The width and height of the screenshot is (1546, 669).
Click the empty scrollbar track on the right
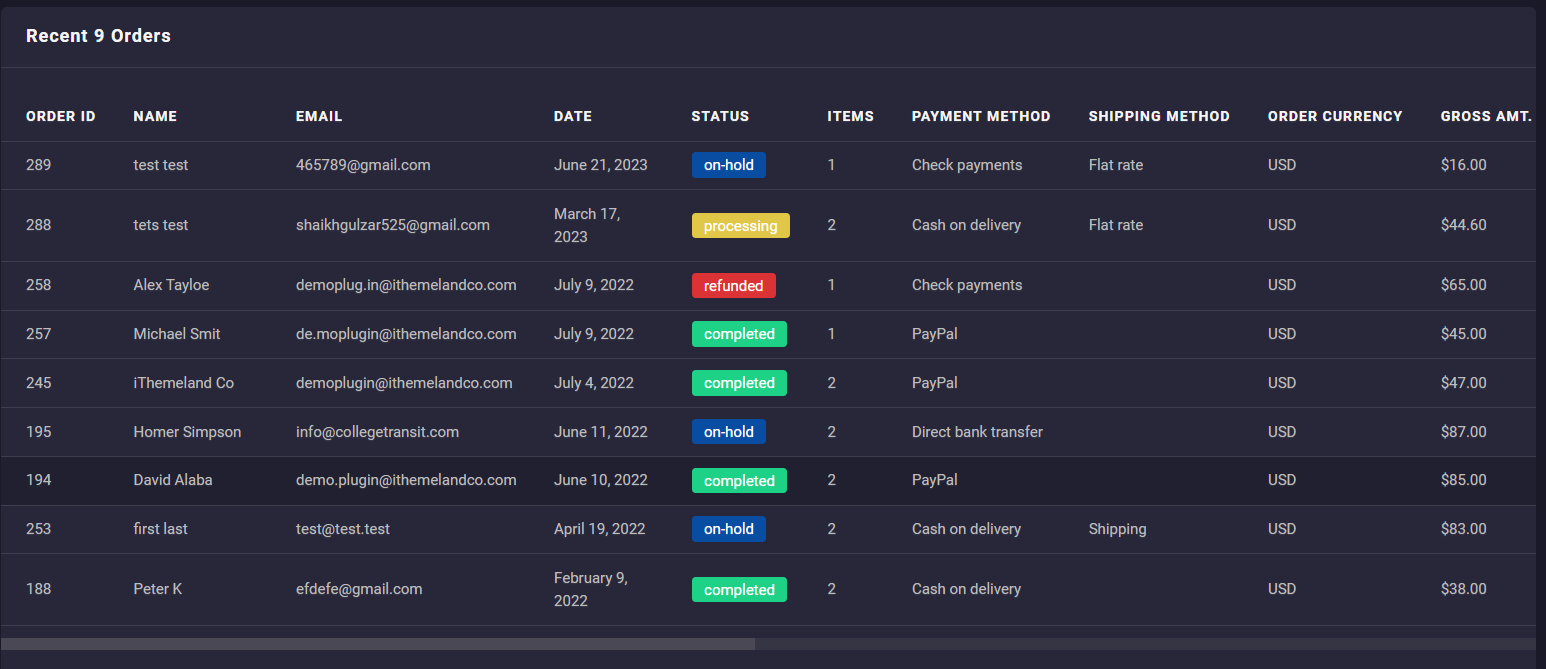point(1140,644)
